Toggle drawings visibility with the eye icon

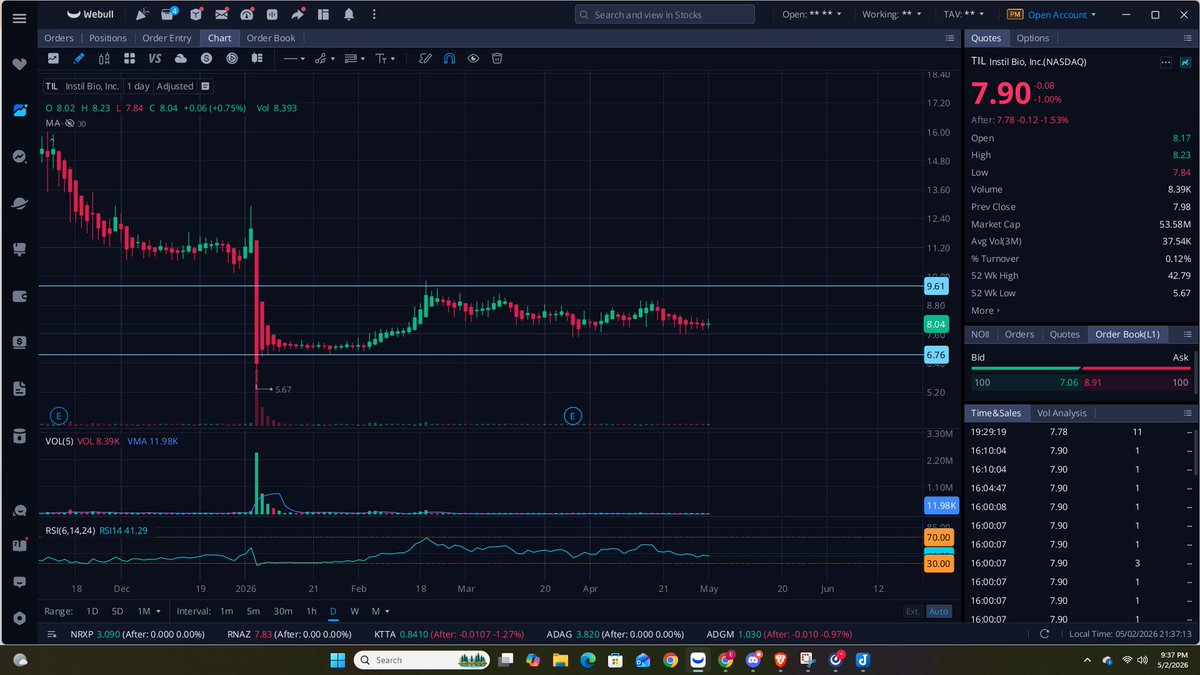pos(473,59)
